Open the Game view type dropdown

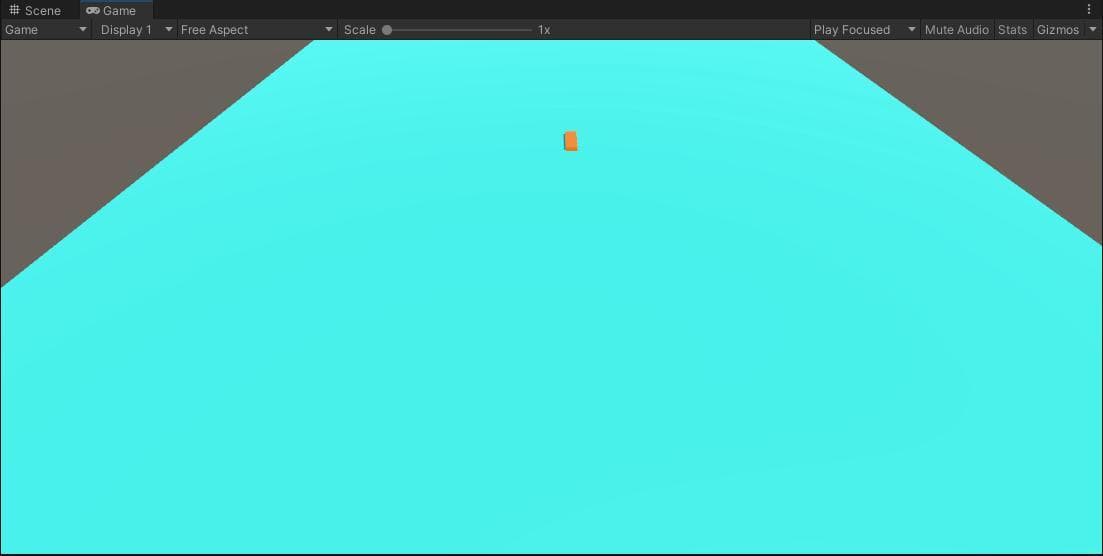(46, 30)
